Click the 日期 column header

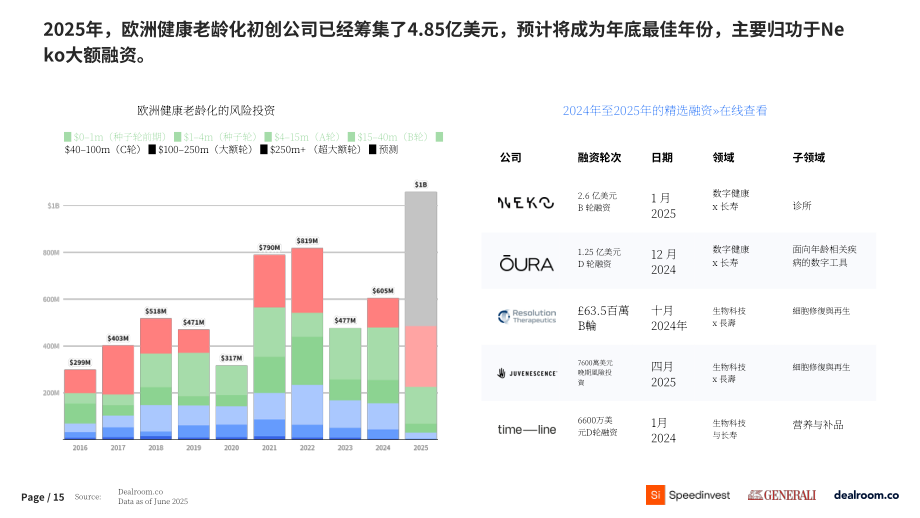662,157
